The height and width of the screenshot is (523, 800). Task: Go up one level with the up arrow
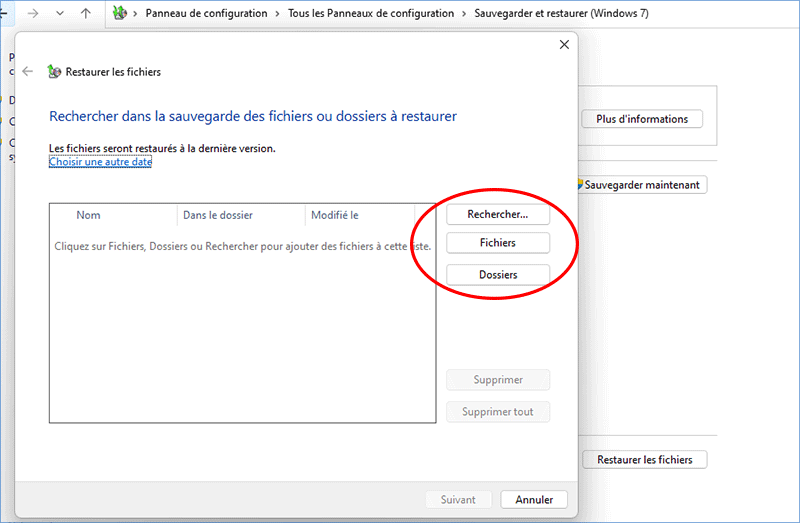click(x=86, y=13)
